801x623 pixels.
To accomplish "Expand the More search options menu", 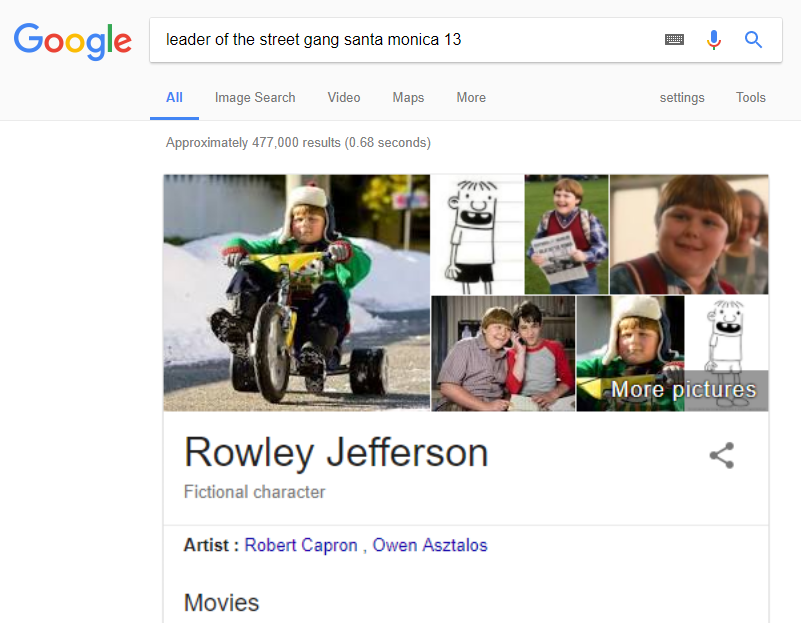I will (471, 98).
